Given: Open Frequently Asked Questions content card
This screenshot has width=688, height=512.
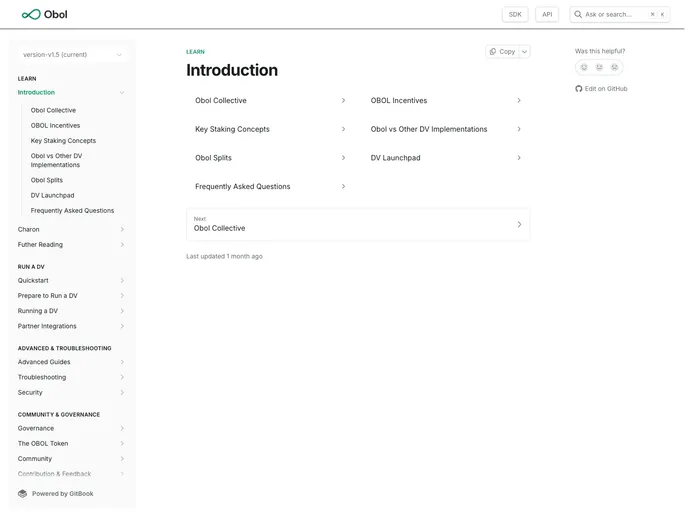Looking at the screenshot, I should pyautogui.click(x=270, y=186).
